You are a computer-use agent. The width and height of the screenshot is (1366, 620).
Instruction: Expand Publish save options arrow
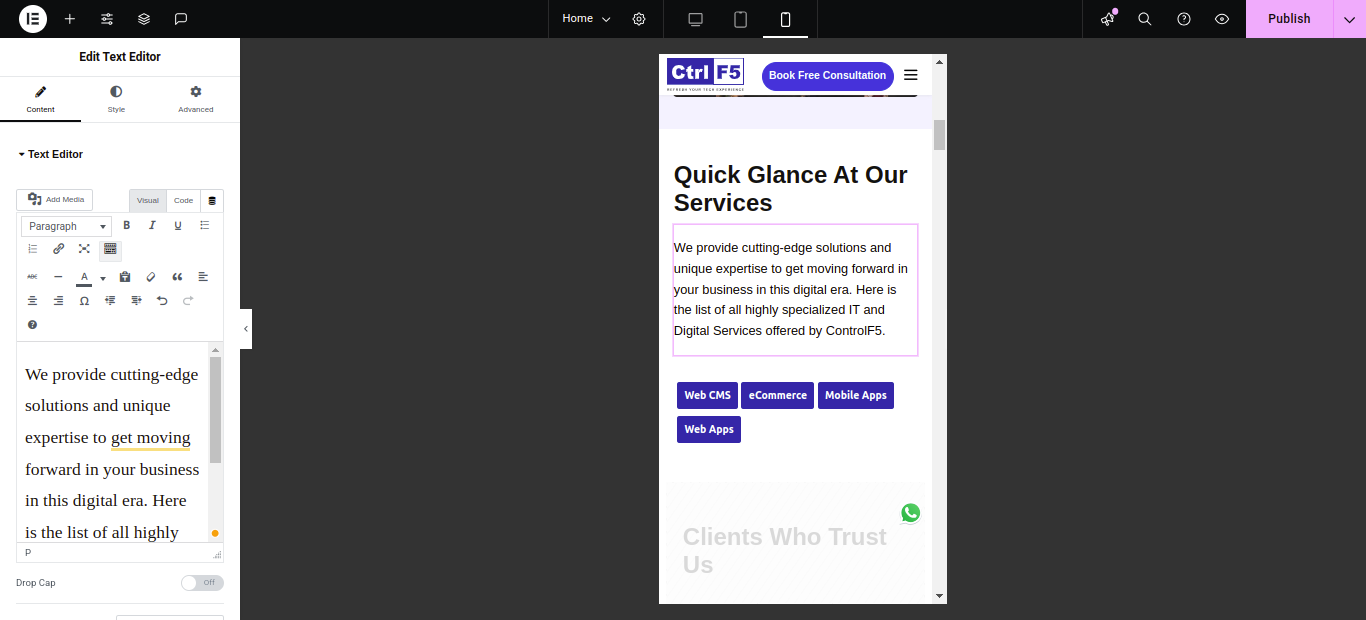tap(1349, 19)
